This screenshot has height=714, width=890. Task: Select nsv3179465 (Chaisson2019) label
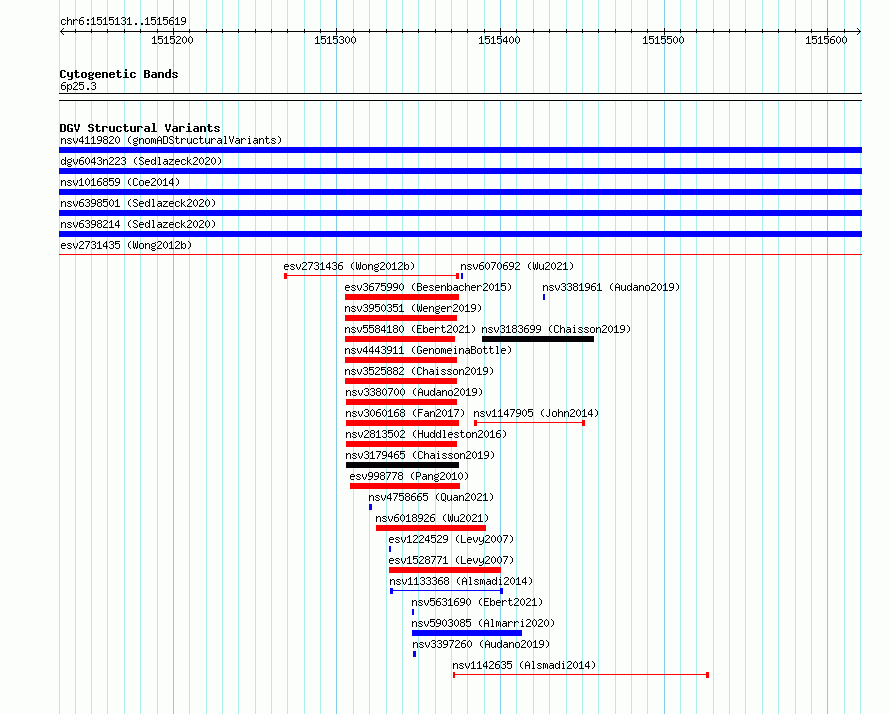[x=421, y=455]
